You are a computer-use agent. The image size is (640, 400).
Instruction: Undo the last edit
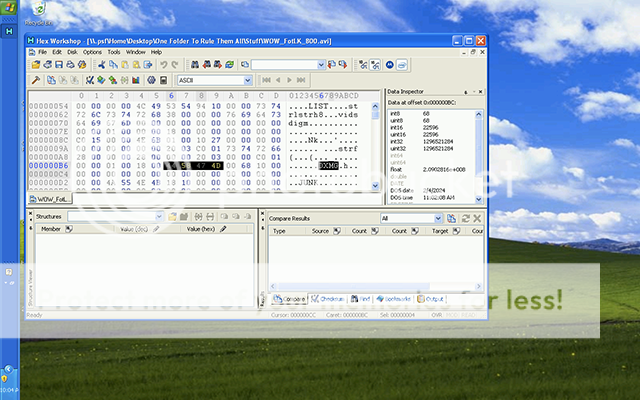(163, 64)
